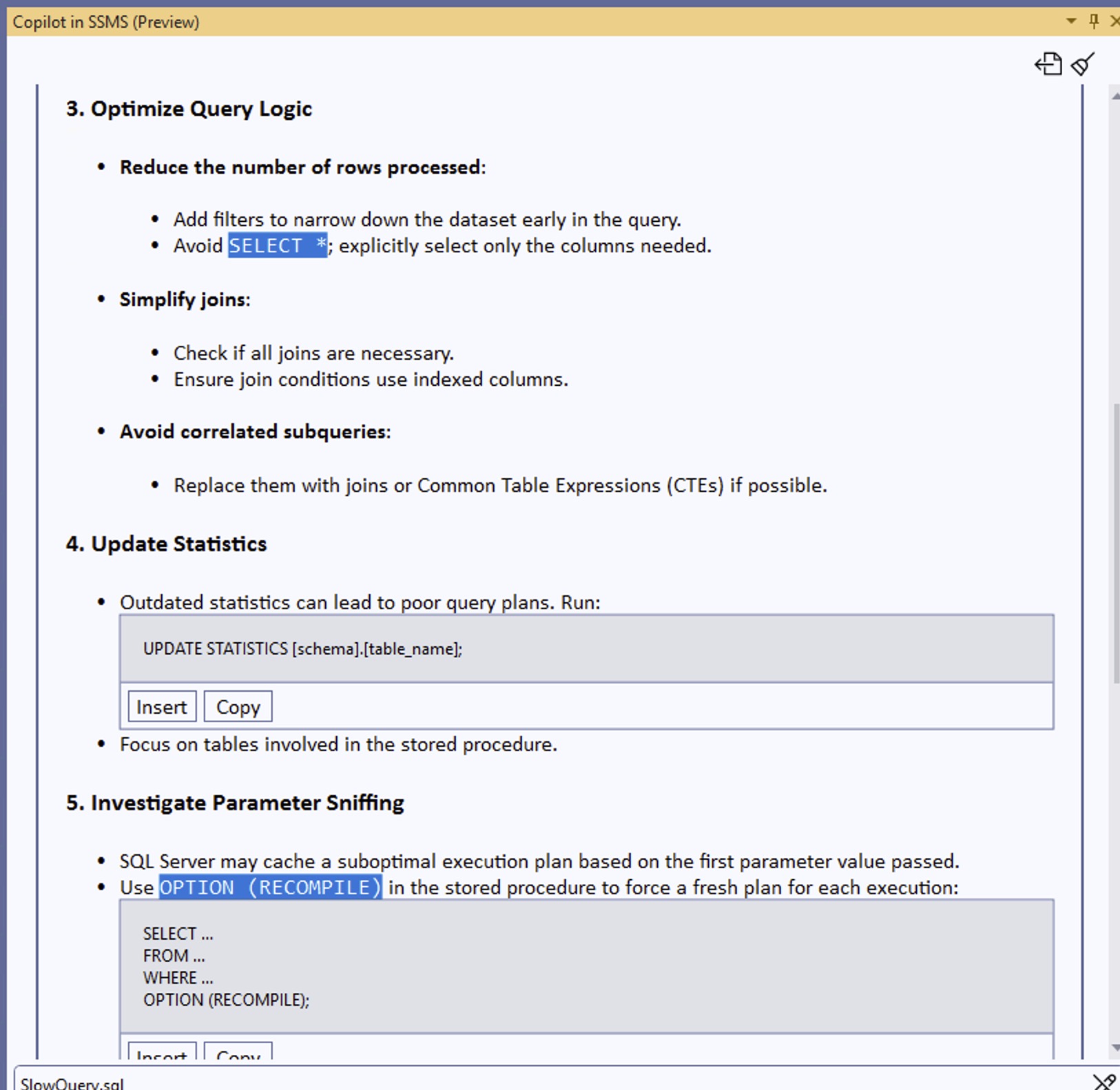This screenshot has width=1120, height=1090.
Task: Close the Copilot in SSMS panel
Action: point(1115,21)
